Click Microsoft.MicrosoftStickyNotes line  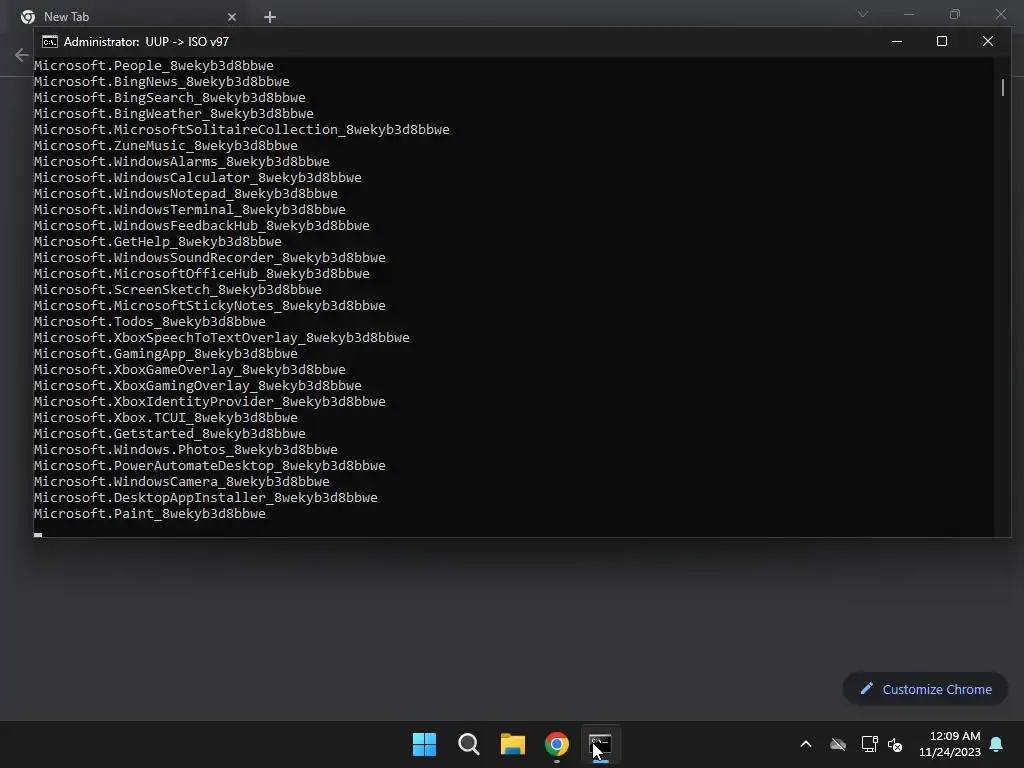[210, 306]
